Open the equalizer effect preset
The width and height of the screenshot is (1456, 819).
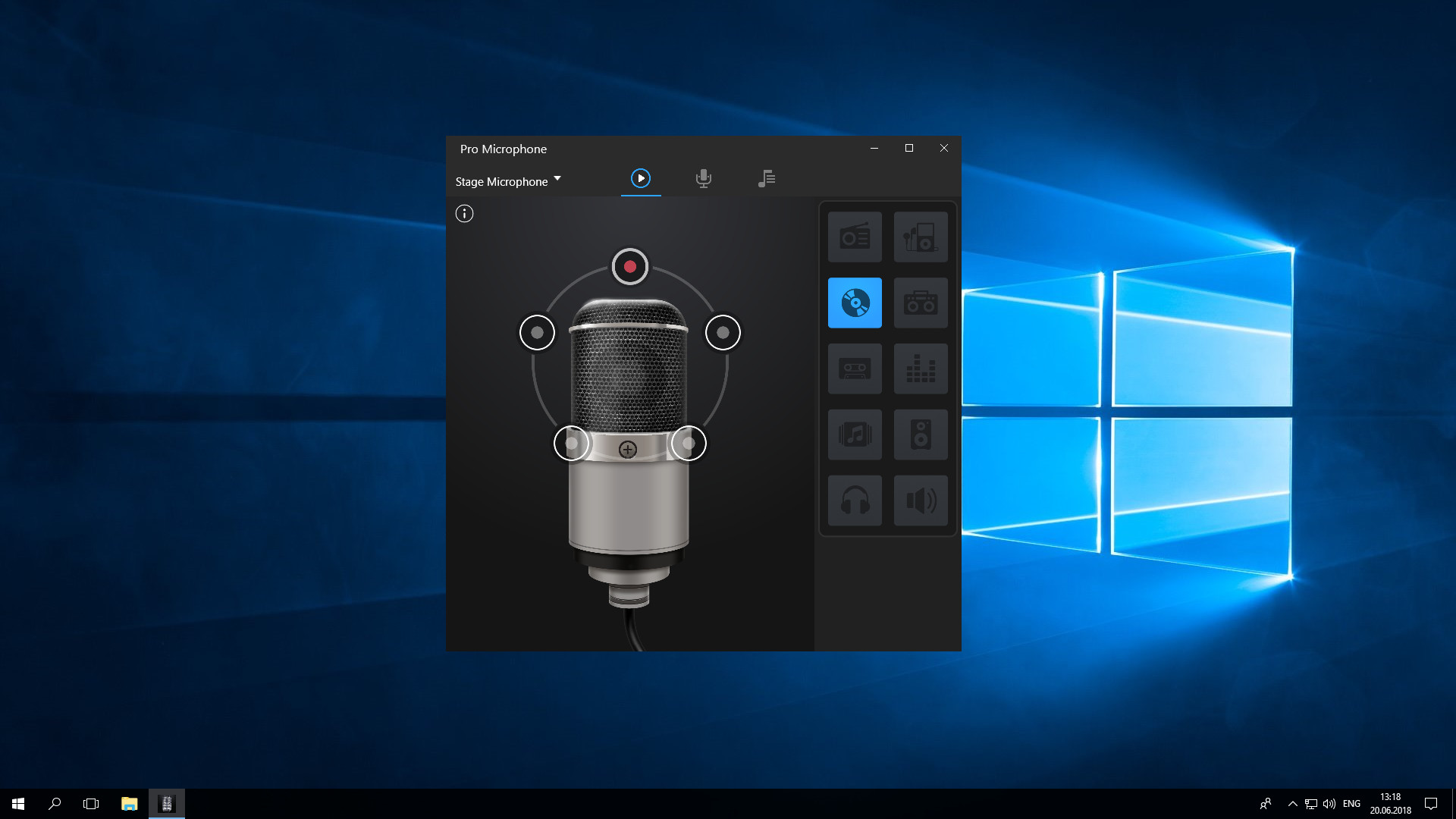921,369
